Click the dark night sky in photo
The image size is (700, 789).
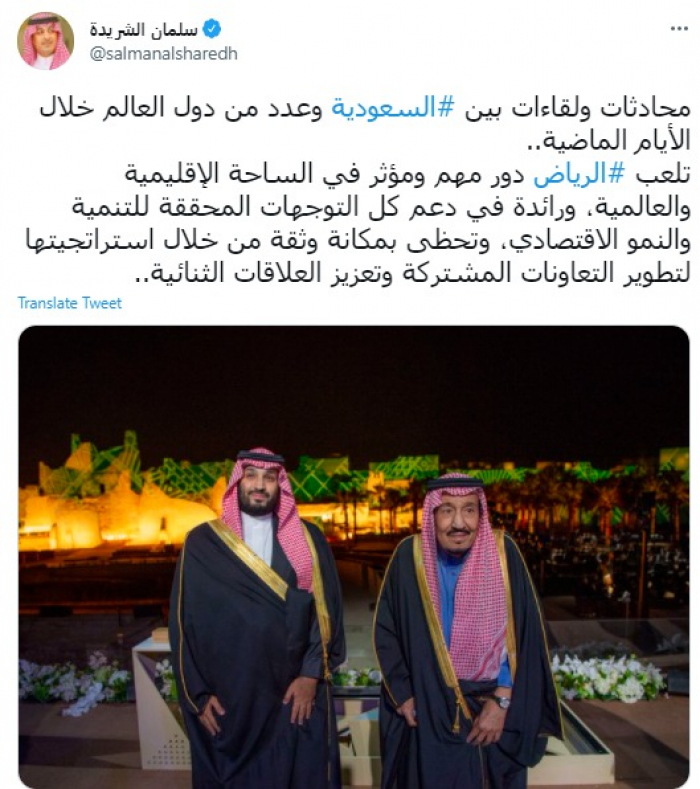coord(354,382)
